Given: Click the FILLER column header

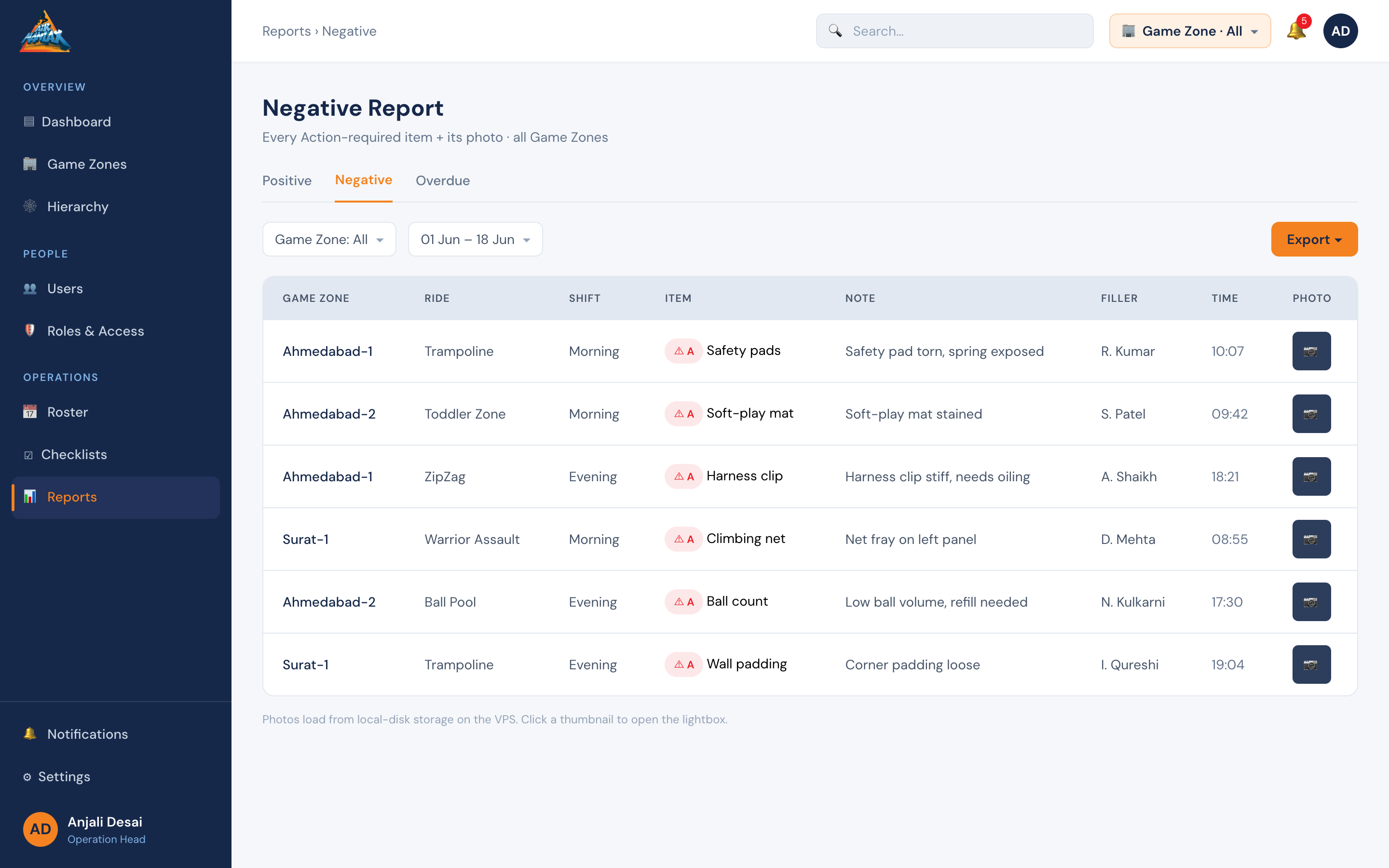Looking at the screenshot, I should pyautogui.click(x=1118, y=298).
